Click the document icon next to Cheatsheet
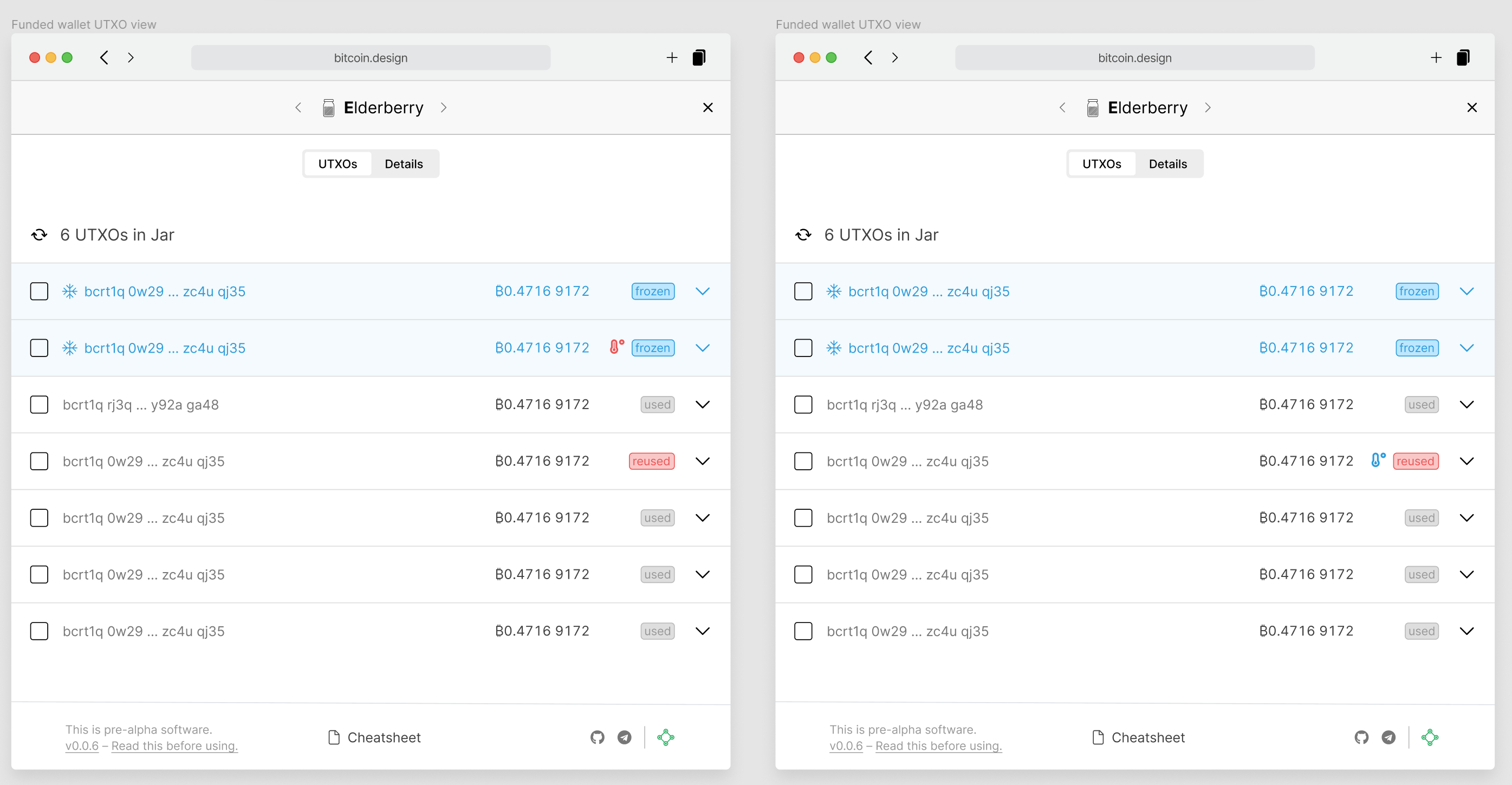This screenshot has width=1512, height=785. [x=335, y=737]
